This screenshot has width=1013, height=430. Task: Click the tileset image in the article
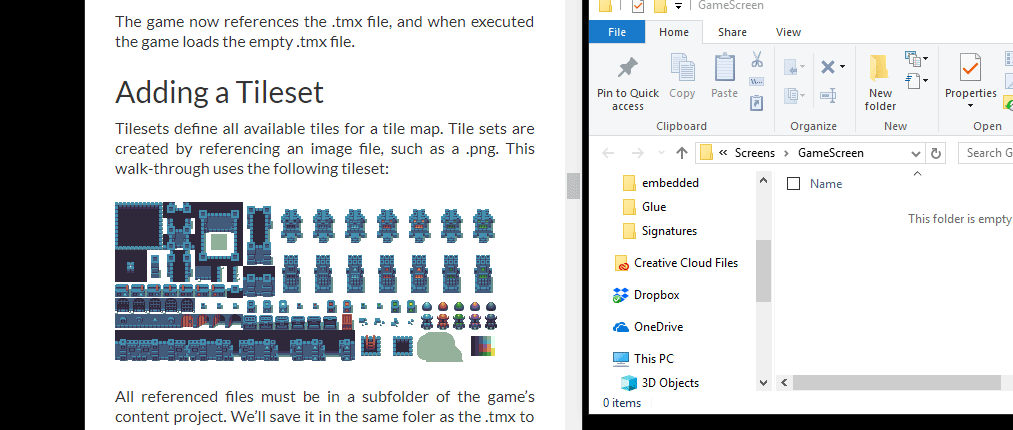pos(305,280)
